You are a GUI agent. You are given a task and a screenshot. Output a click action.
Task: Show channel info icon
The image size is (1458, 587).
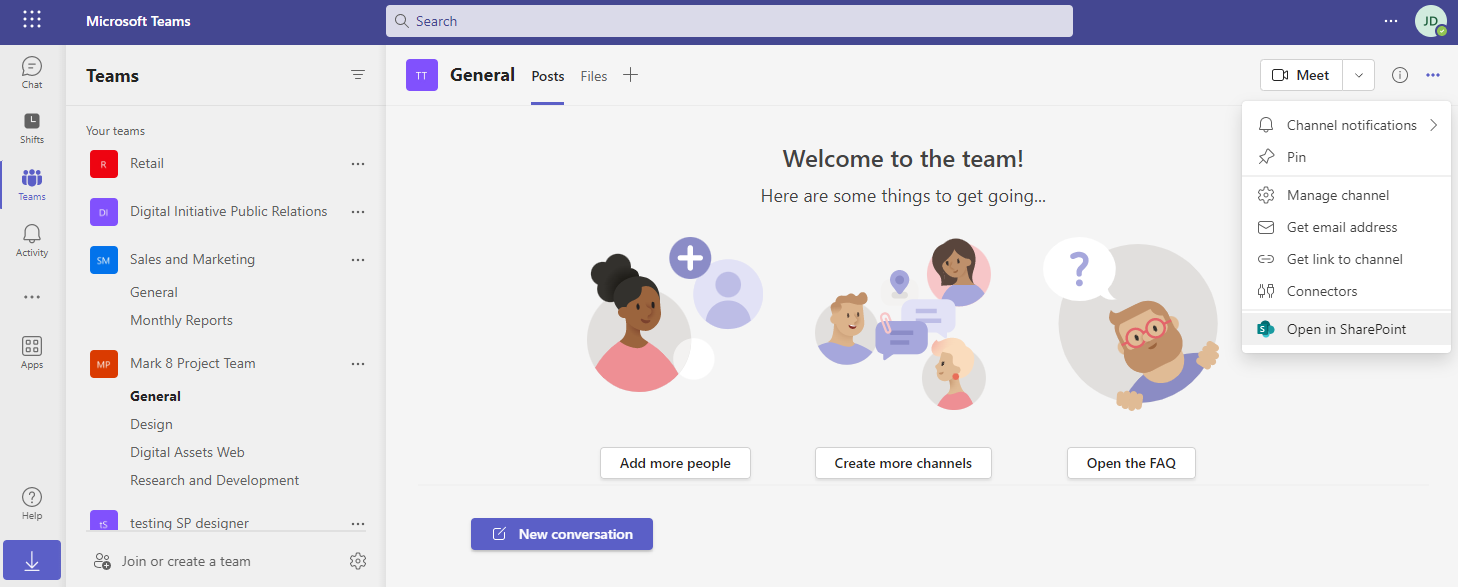click(x=1400, y=75)
